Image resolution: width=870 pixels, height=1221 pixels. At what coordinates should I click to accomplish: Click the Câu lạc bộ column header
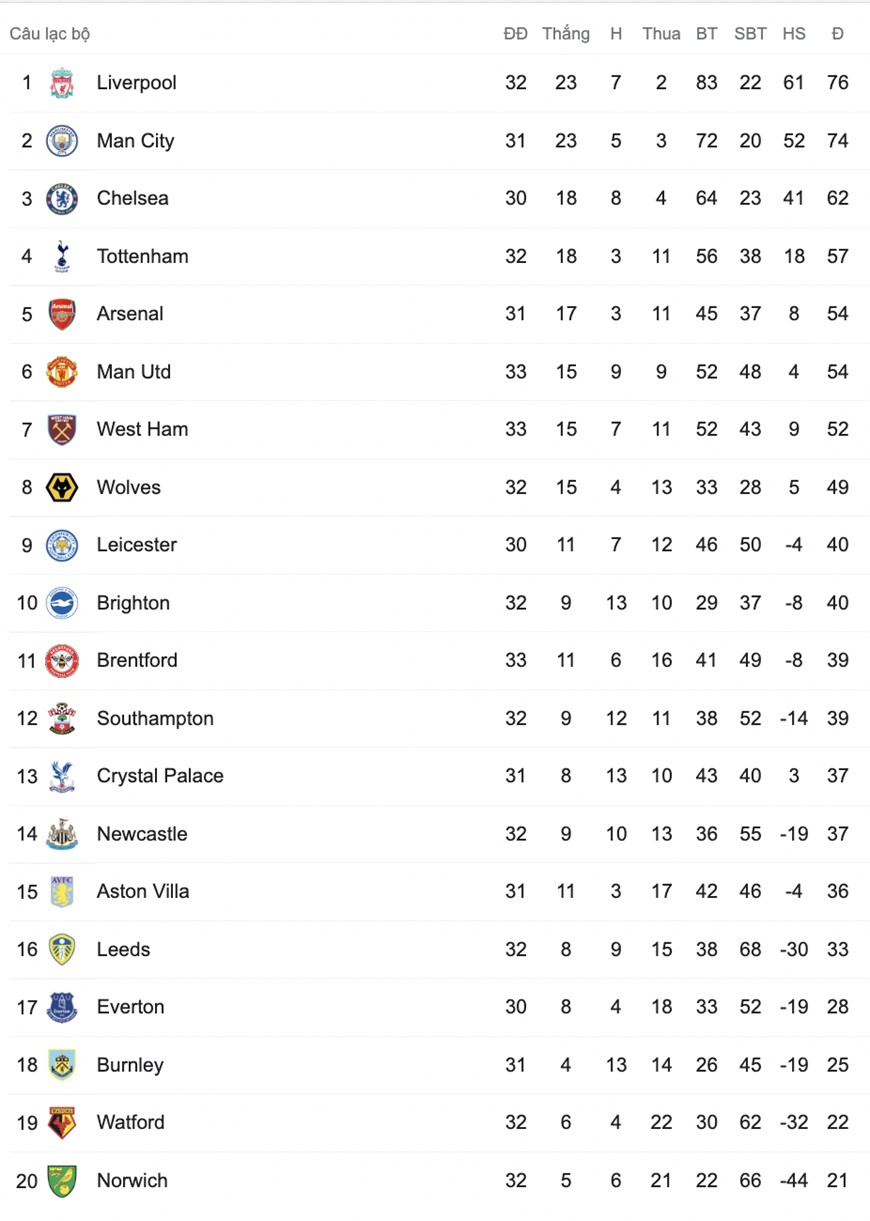coord(50,34)
